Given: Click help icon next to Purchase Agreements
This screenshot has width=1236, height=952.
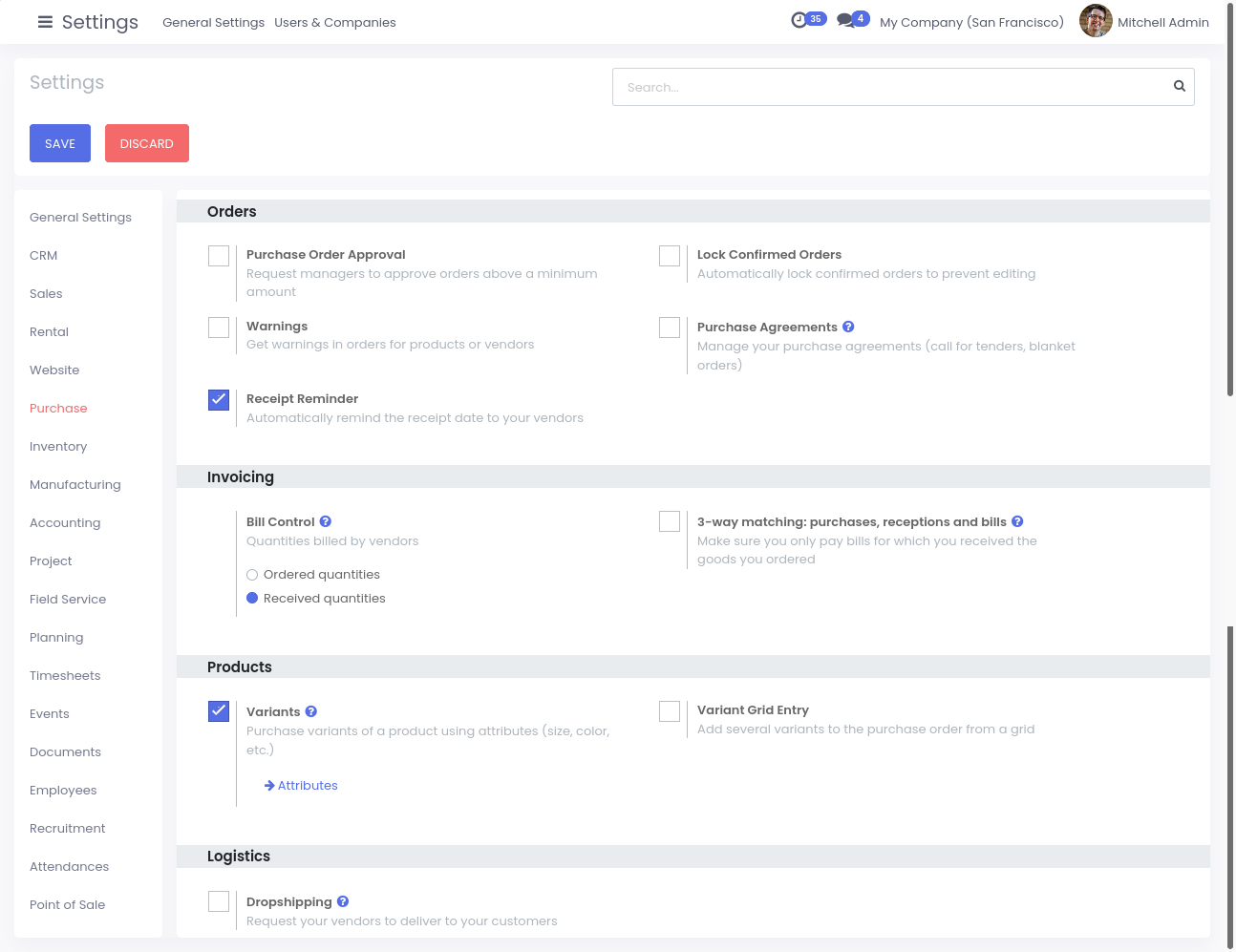Looking at the screenshot, I should (x=848, y=327).
